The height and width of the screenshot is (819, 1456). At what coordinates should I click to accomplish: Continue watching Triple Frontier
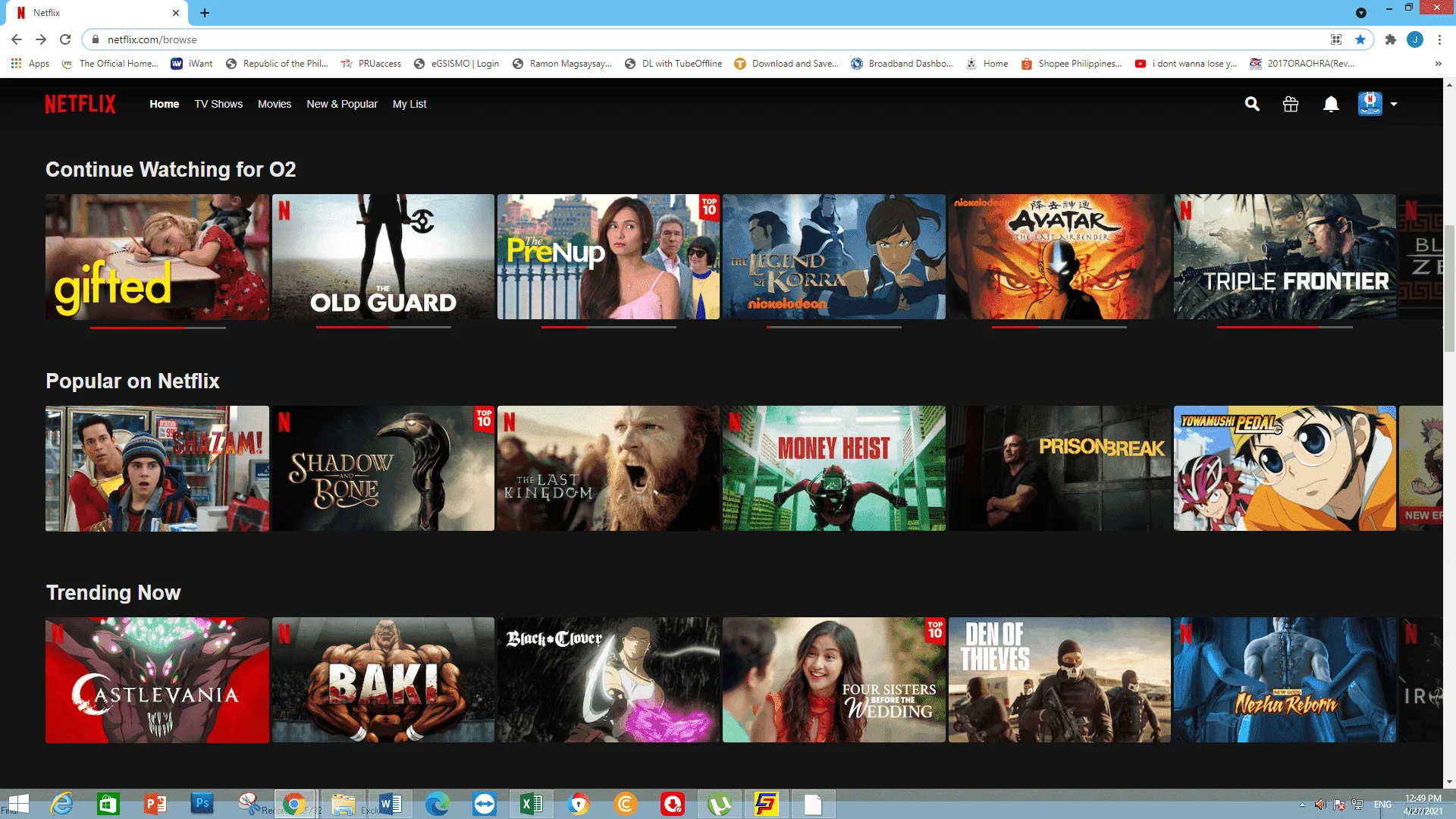[1285, 256]
